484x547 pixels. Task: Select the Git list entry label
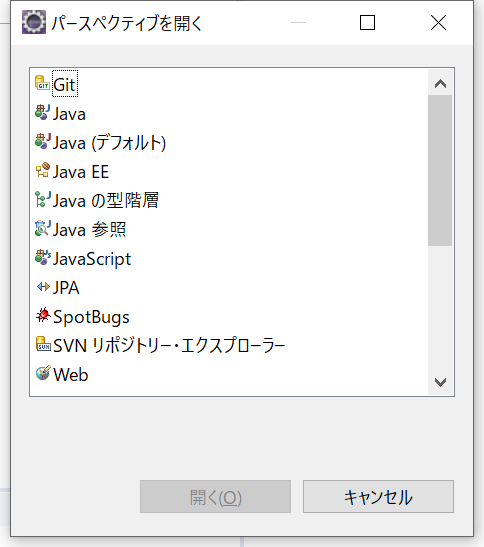(x=65, y=84)
